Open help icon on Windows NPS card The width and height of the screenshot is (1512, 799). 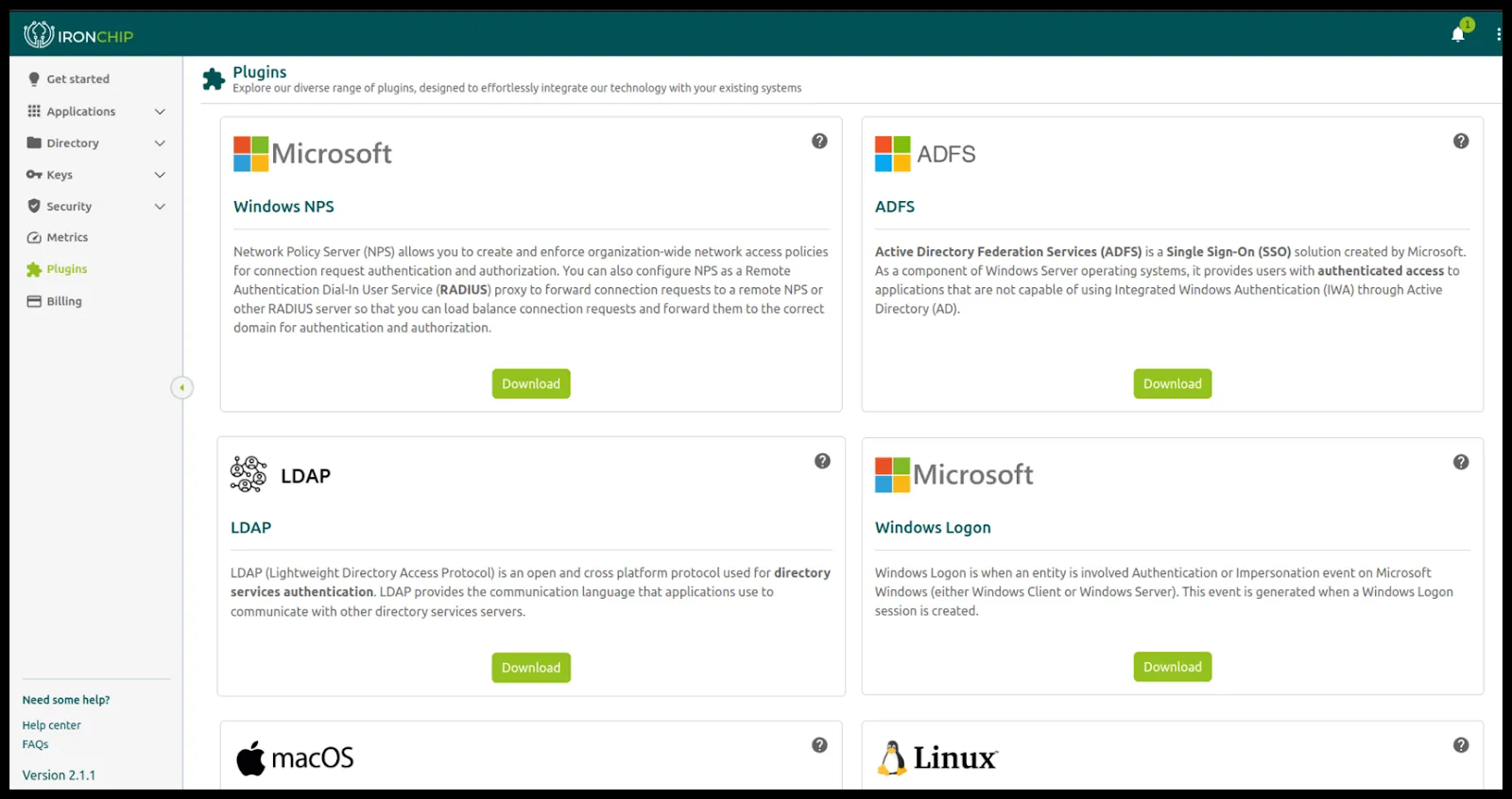[819, 141]
